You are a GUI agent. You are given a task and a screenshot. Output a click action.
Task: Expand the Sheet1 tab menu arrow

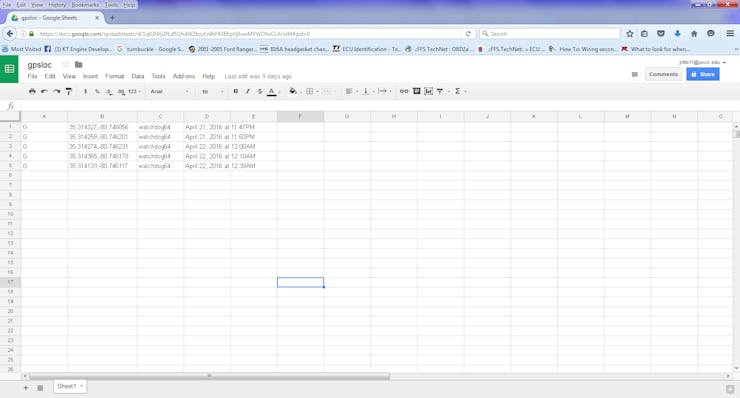tap(82, 386)
